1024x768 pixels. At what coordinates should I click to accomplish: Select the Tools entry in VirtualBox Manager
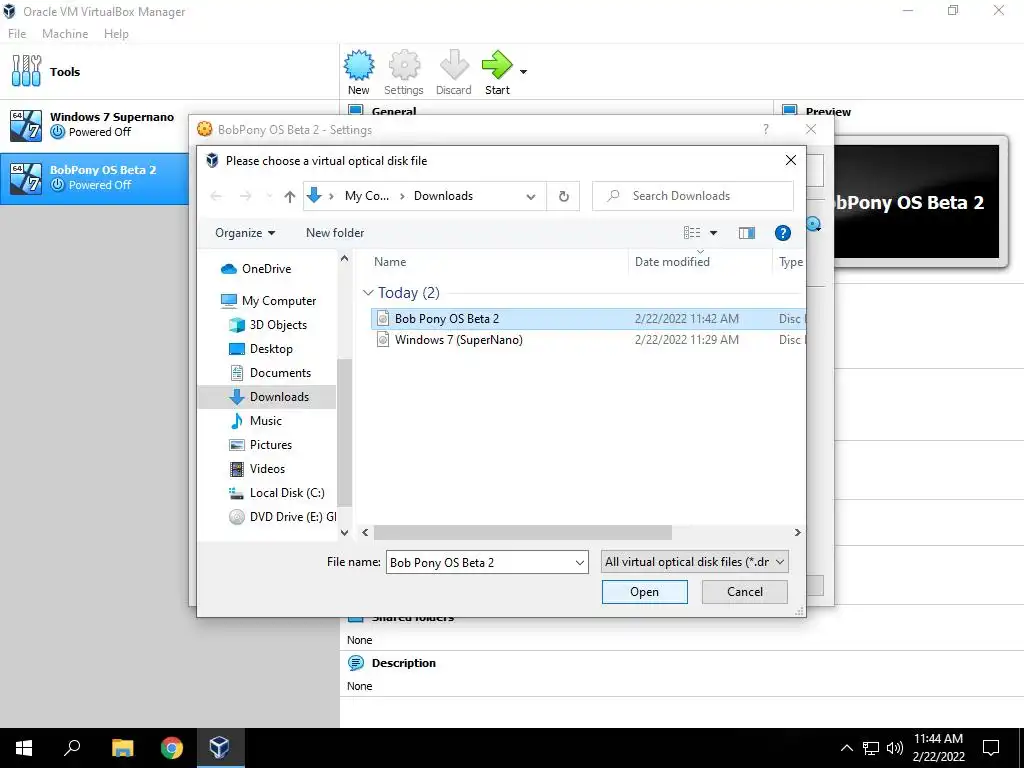169,72
